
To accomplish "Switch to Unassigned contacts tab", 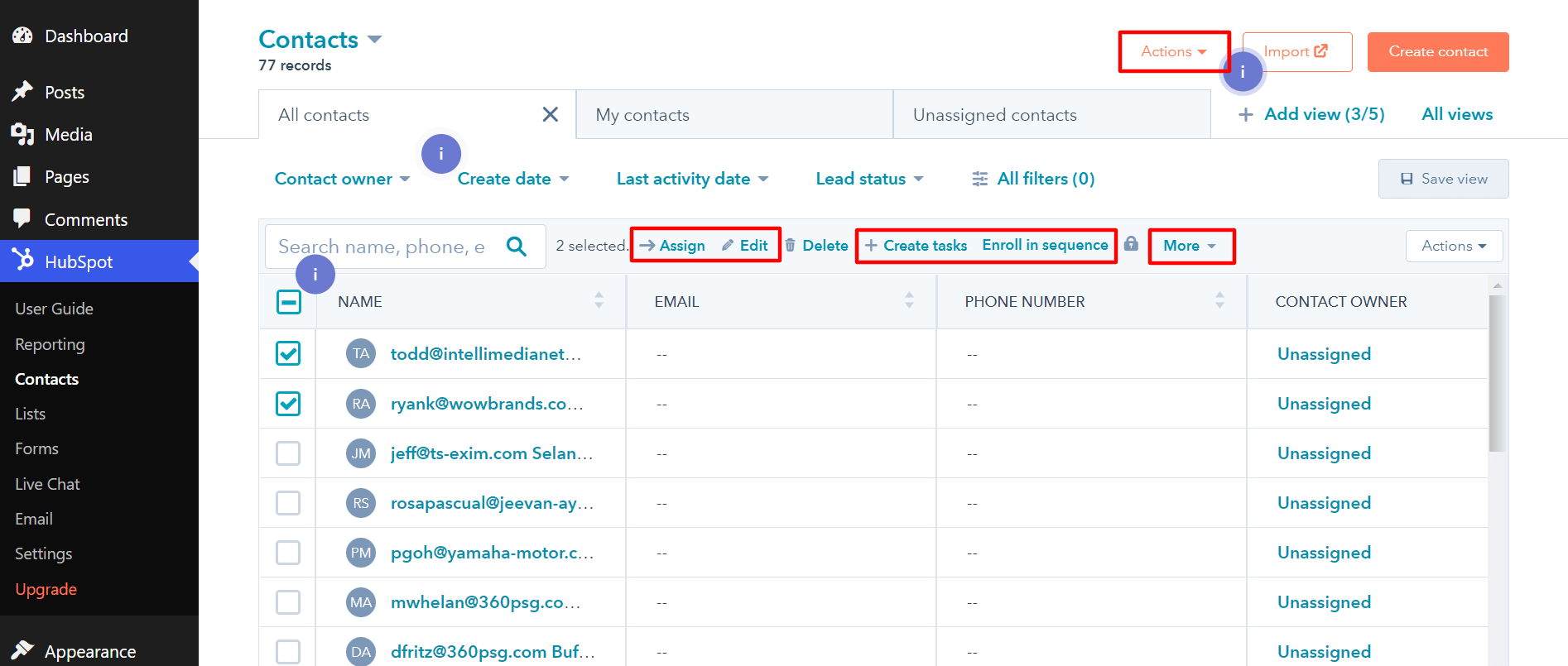I will 1052,114.
